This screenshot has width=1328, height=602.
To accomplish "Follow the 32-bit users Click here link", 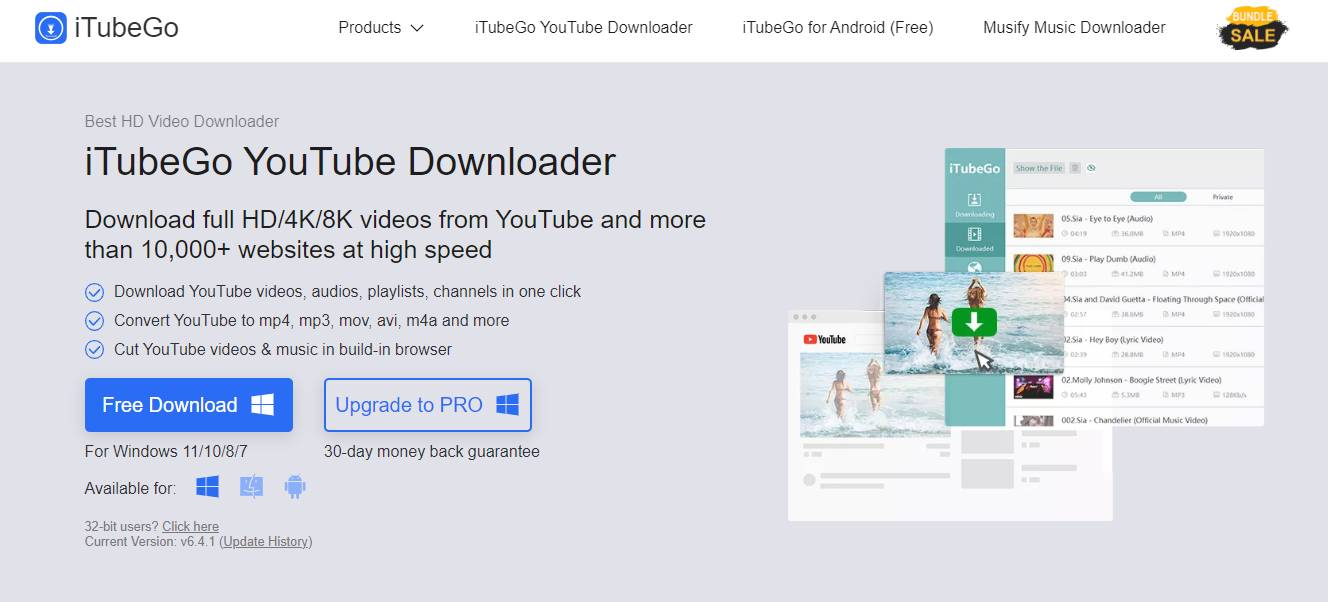I will [190, 526].
